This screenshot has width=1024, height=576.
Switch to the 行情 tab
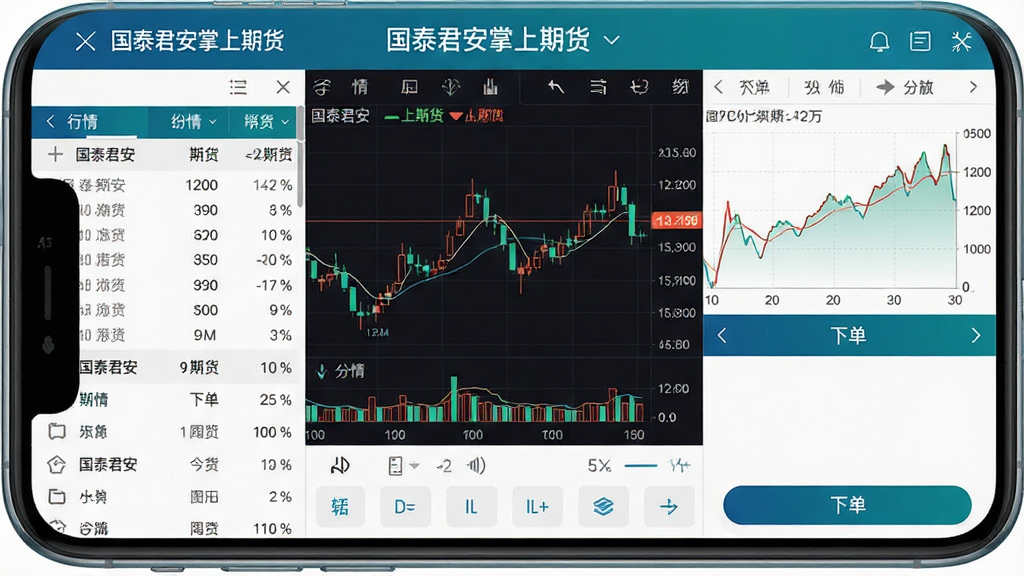click(x=82, y=122)
